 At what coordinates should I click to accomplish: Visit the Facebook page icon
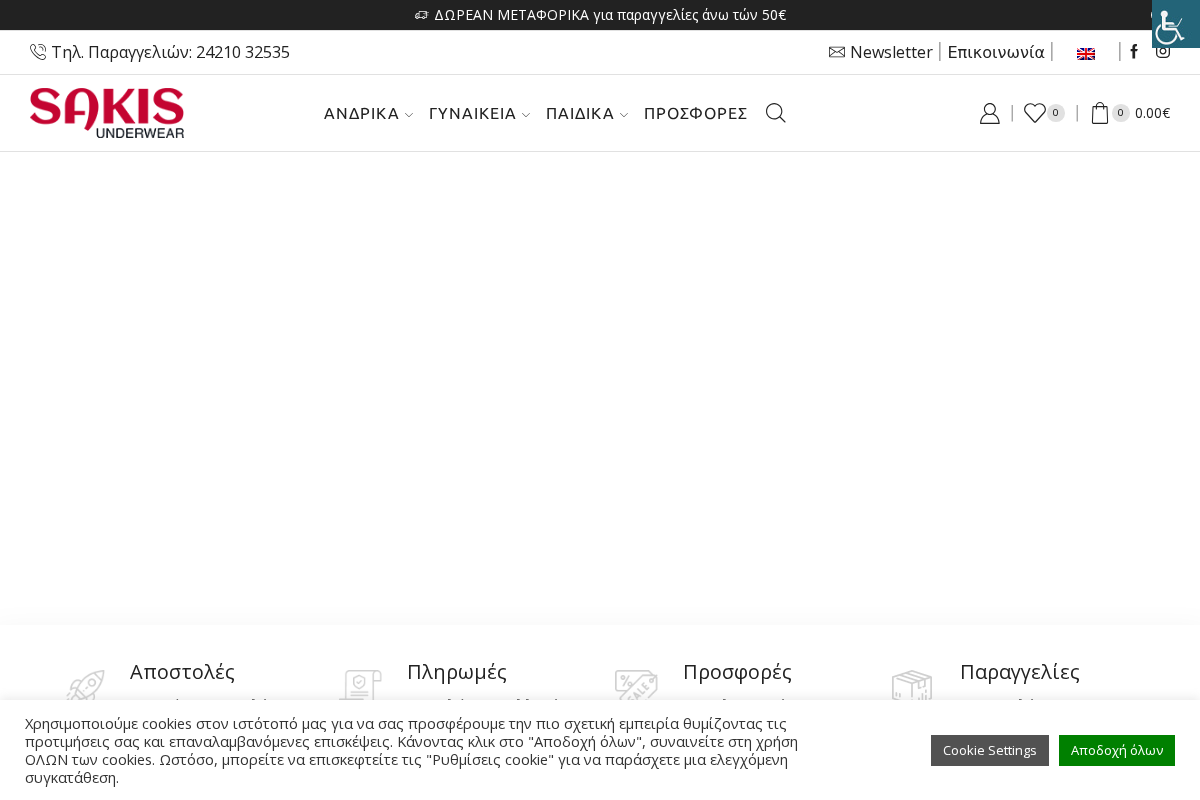coord(1134,52)
